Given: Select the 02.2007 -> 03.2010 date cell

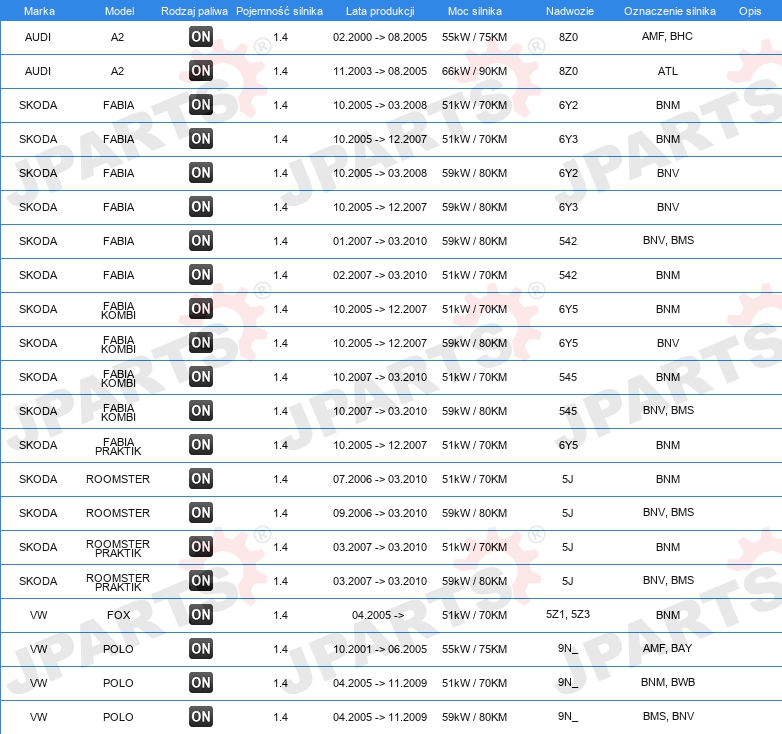Looking at the screenshot, I should click(380, 275).
